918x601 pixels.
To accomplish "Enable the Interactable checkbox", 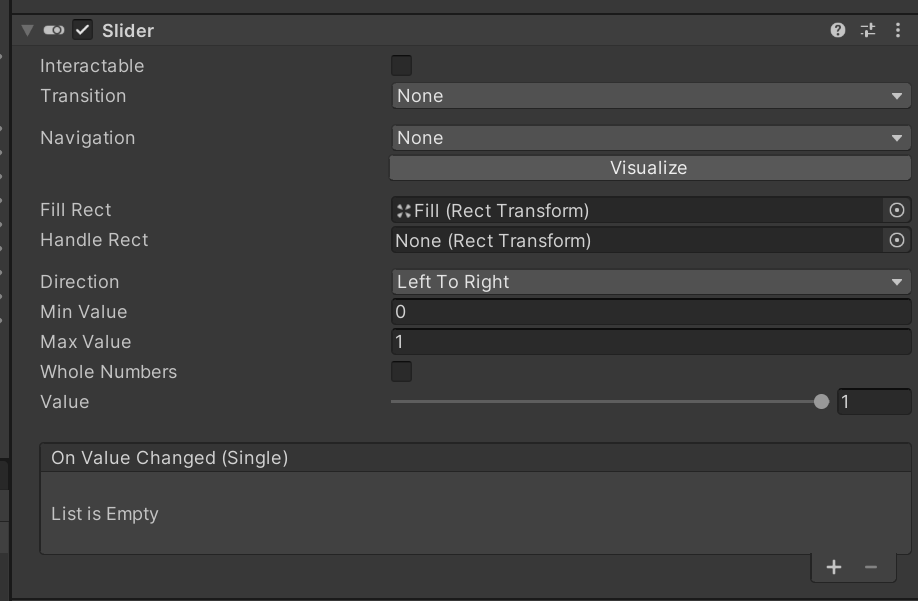I will click(400, 65).
